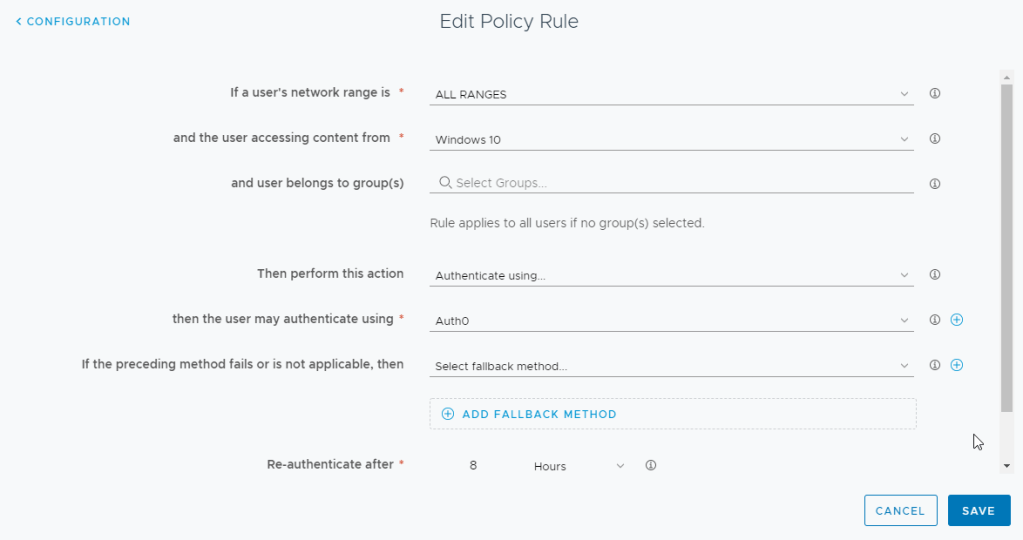This screenshot has width=1023, height=540.
Task: Click info icon beside Select Groups field
Action: point(935,184)
